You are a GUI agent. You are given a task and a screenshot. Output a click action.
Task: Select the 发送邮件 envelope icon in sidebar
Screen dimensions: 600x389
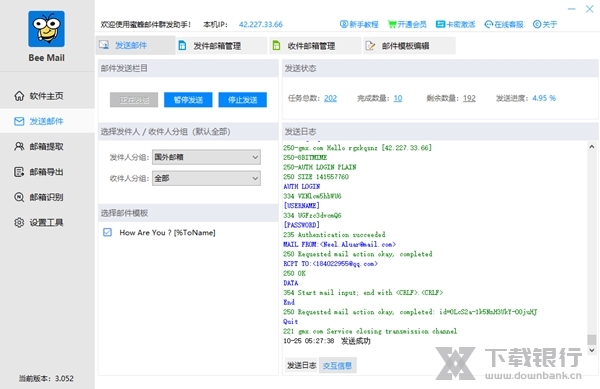point(19,121)
